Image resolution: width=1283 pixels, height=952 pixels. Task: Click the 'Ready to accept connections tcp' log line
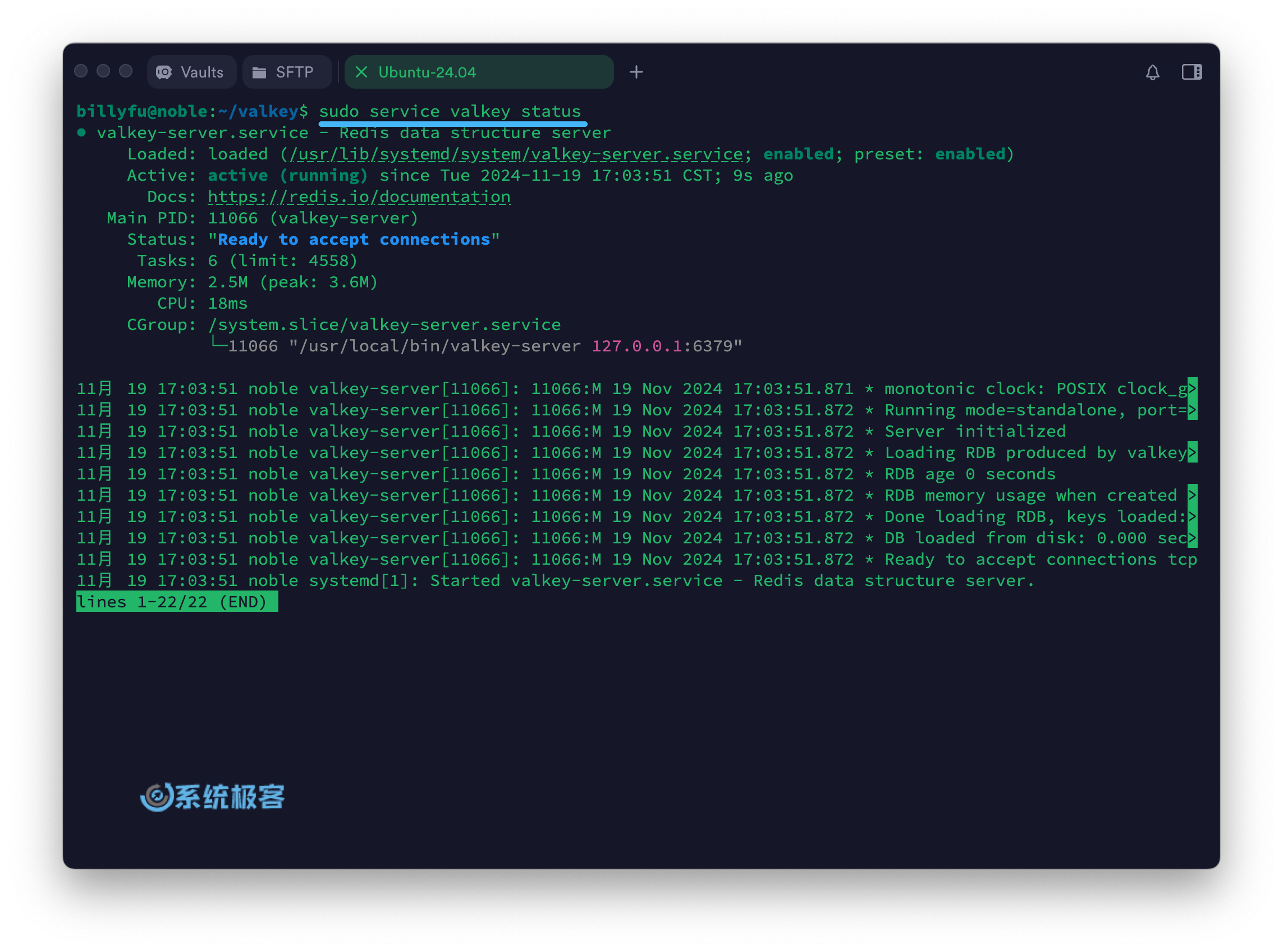(x=636, y=559)
